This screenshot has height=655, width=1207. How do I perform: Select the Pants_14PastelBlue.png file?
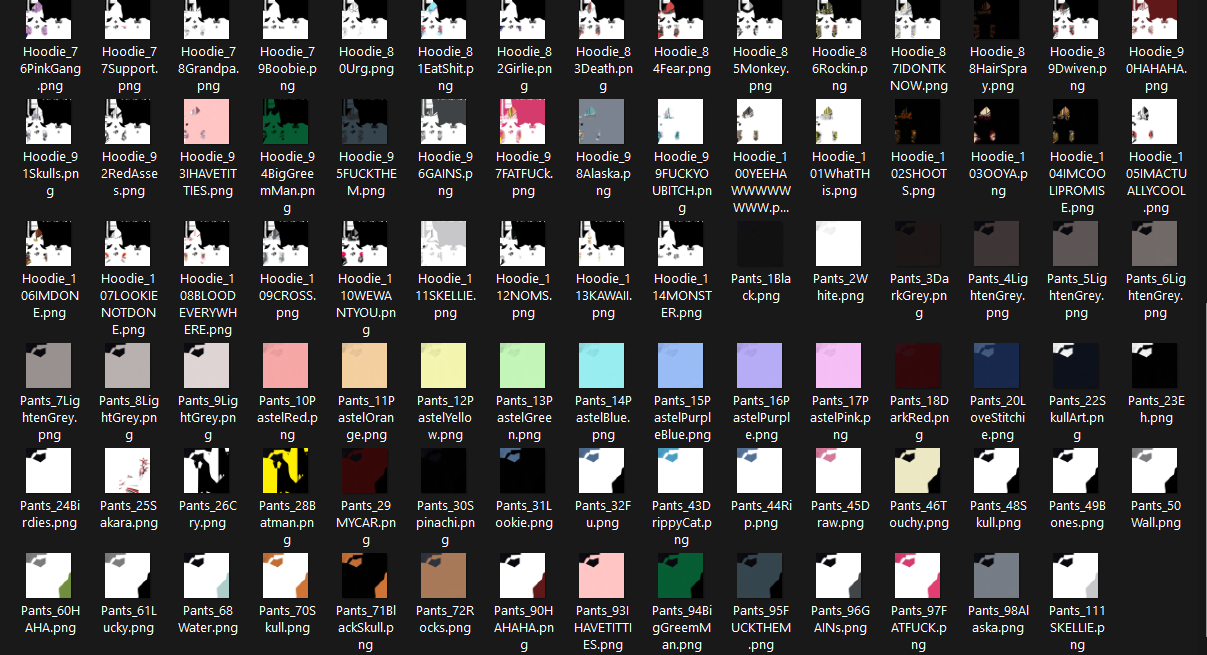click(601, 392)
